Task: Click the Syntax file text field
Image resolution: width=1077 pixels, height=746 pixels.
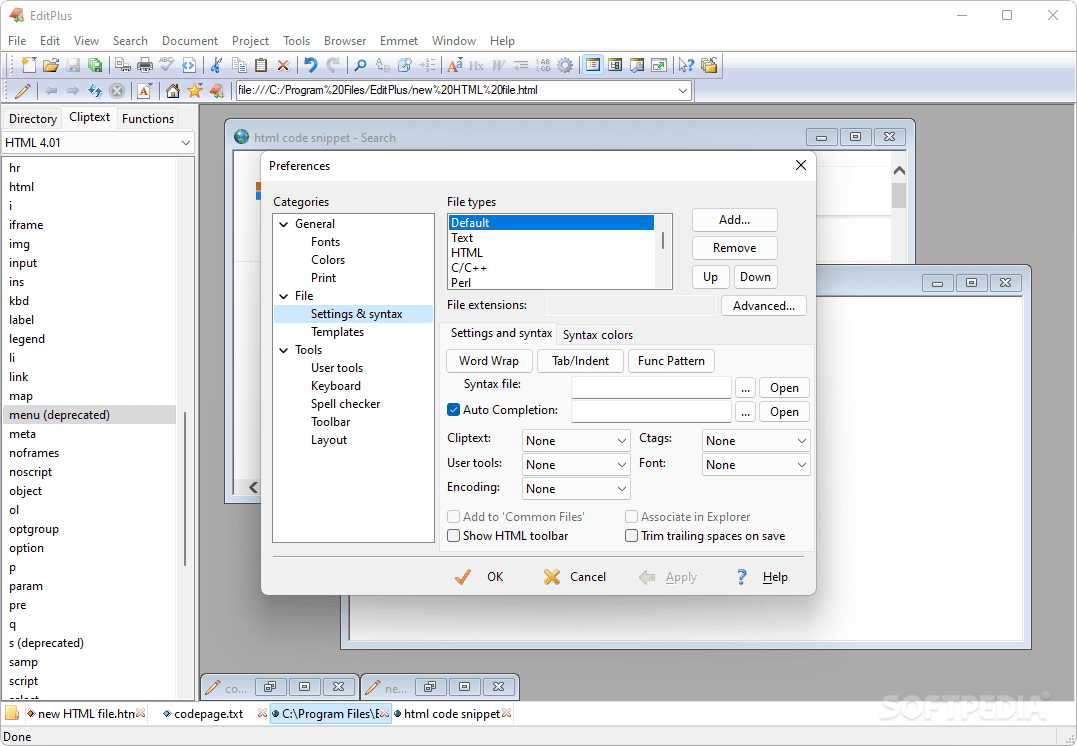Action: [x=650, y=387]
